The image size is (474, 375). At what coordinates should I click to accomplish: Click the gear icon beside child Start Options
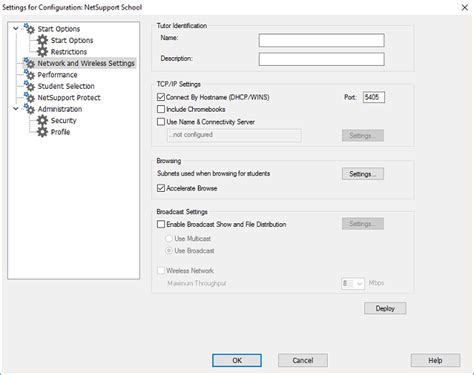tap(42, 40)
